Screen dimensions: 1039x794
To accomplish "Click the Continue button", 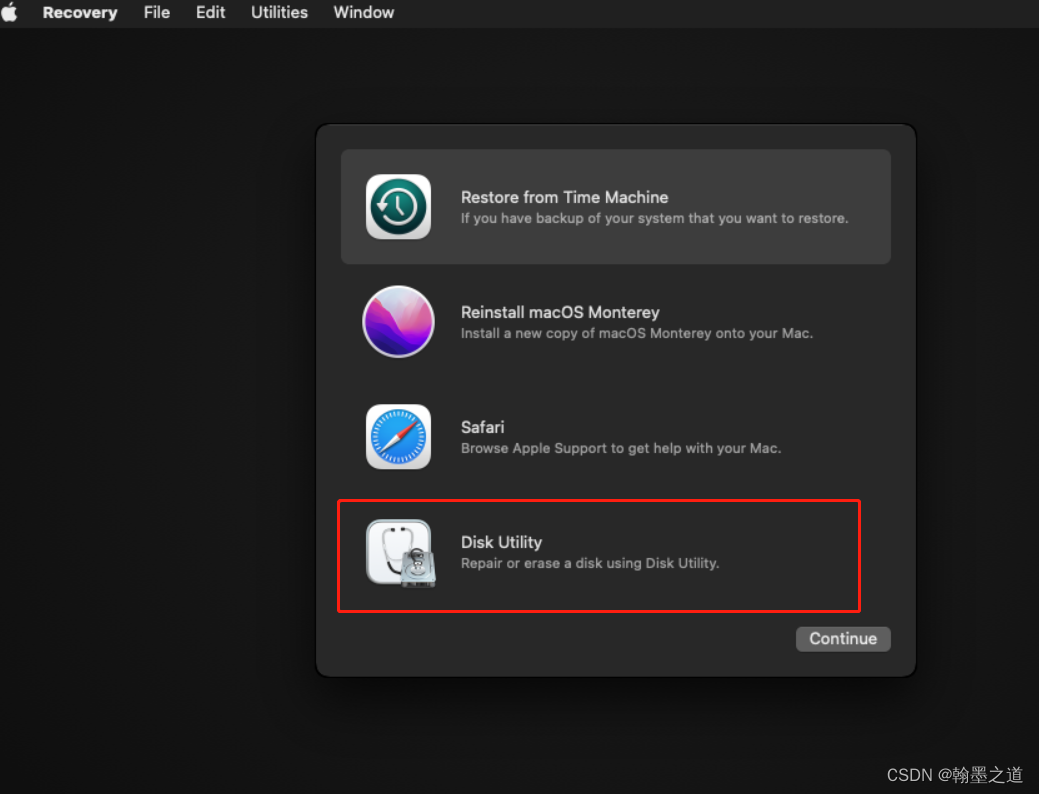I will [843, 639].
